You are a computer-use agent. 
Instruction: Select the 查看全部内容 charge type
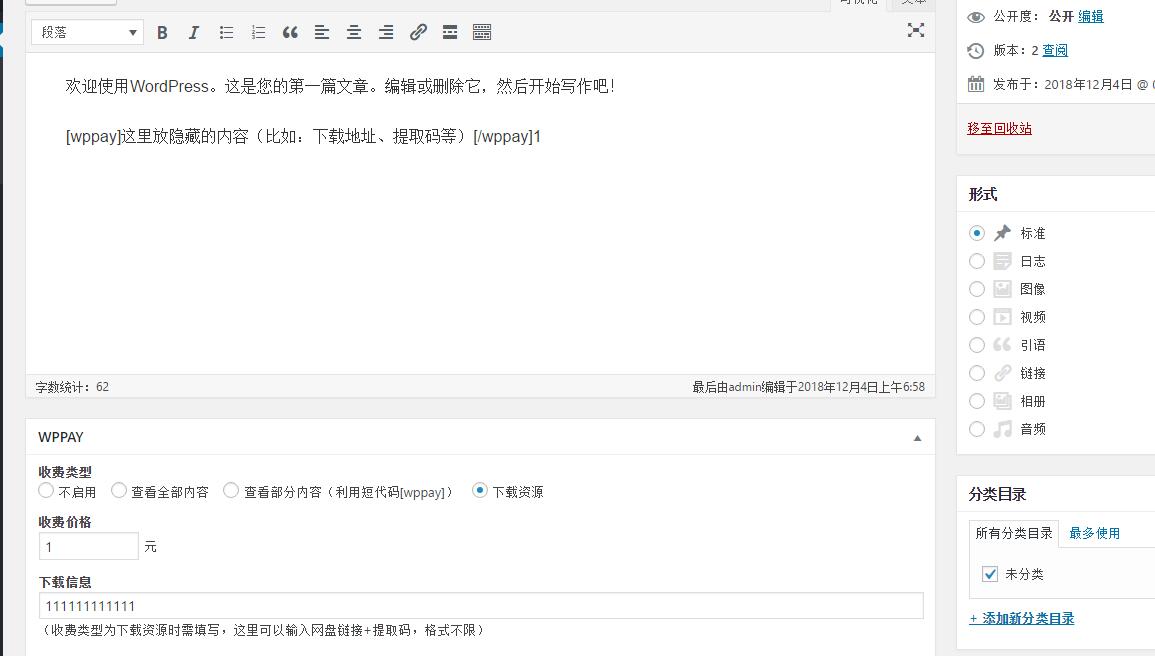pos(119,490)
